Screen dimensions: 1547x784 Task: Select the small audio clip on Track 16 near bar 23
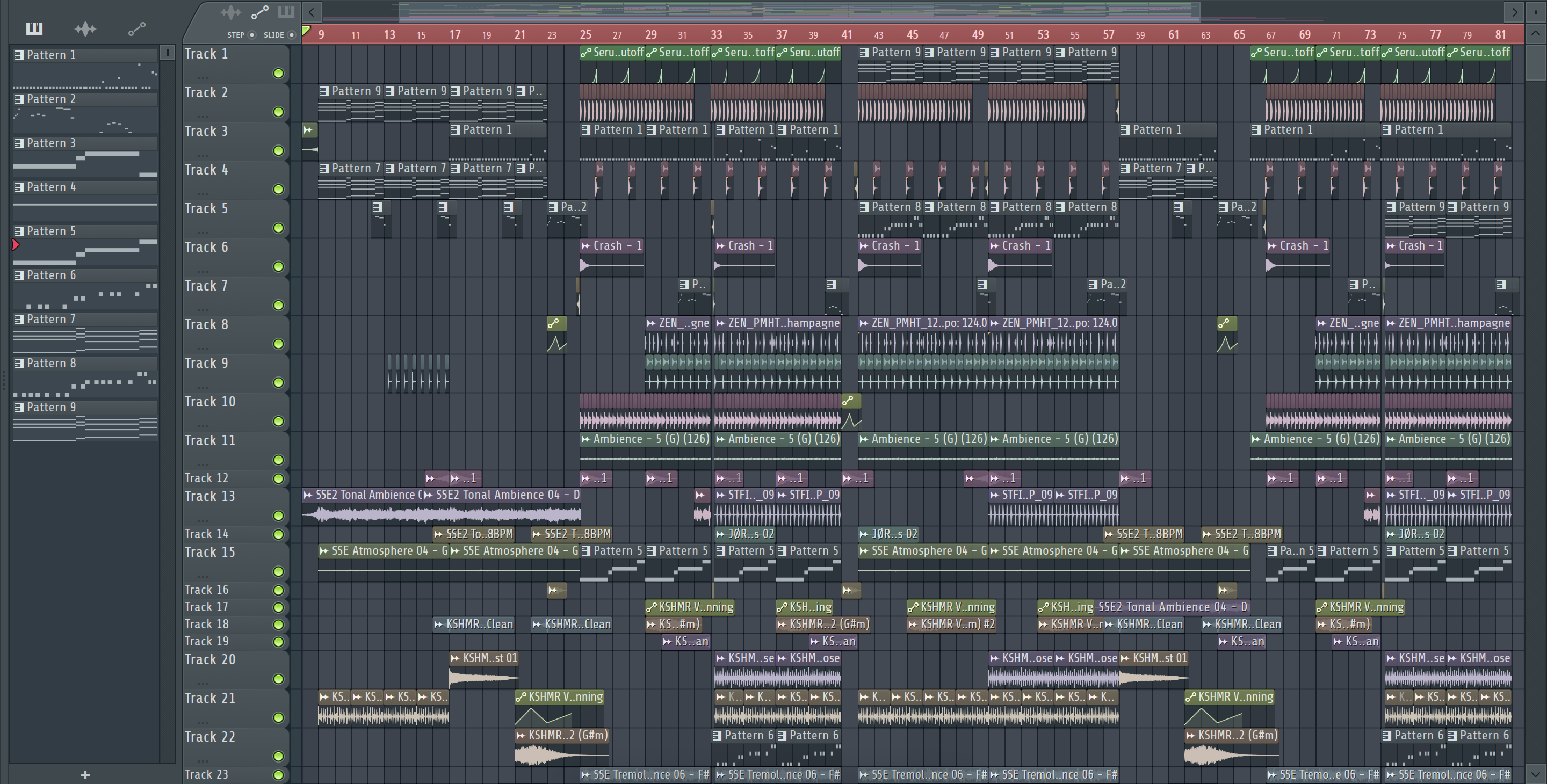556,590
